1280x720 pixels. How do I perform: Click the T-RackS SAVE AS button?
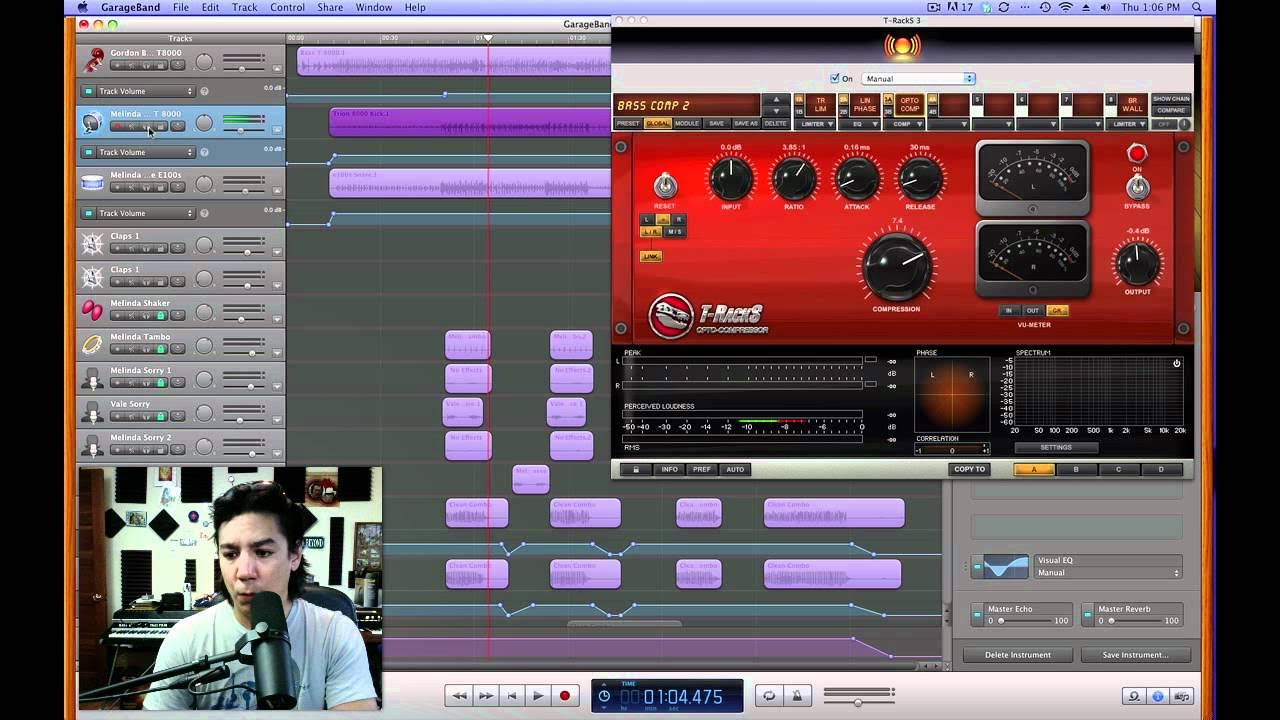tap(746, 124)
